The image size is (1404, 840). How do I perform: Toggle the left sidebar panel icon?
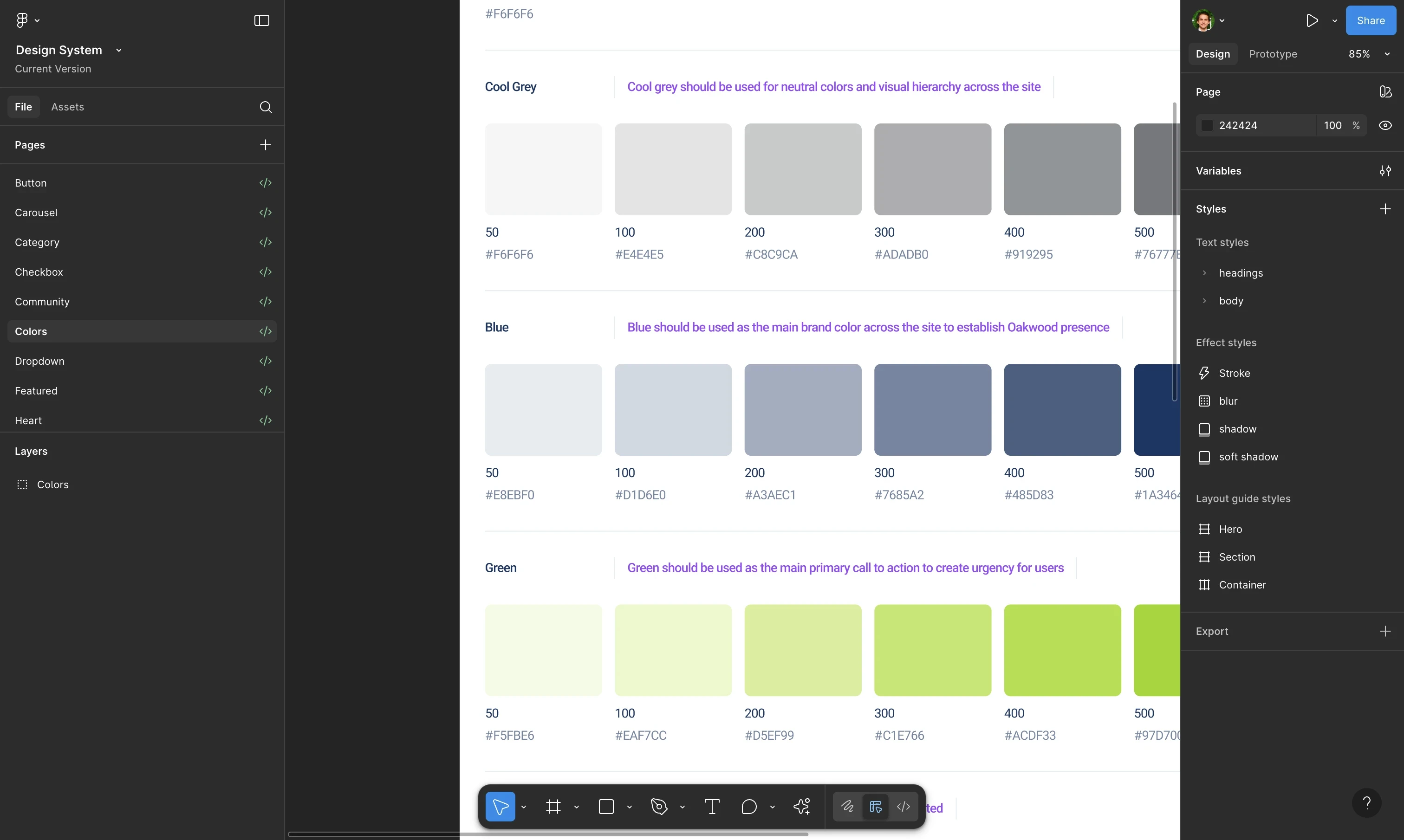(261, 20)
